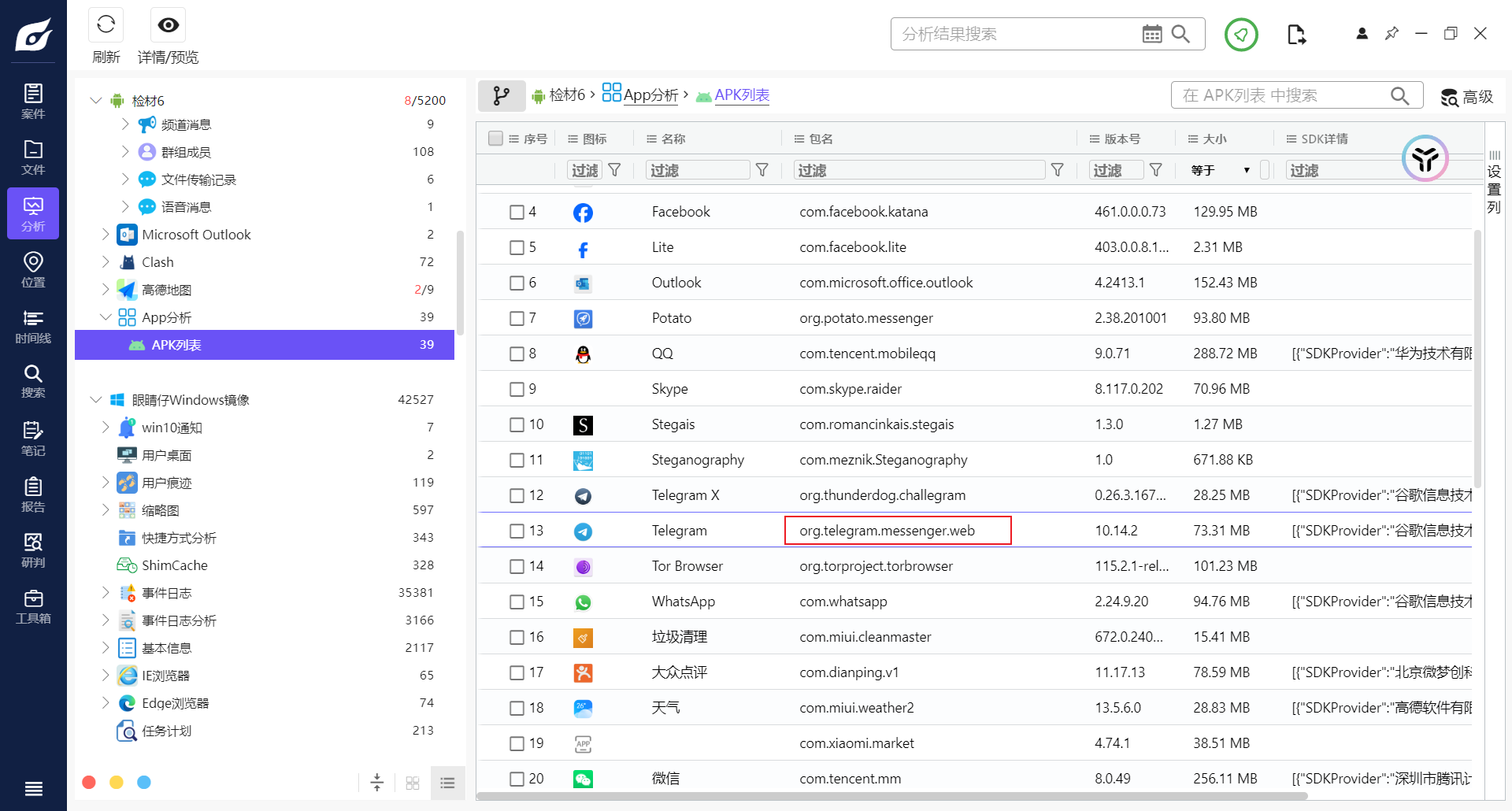Collapse the 检材6 tree node
This screenshot has width=1512, height=811.
(95, 100)
